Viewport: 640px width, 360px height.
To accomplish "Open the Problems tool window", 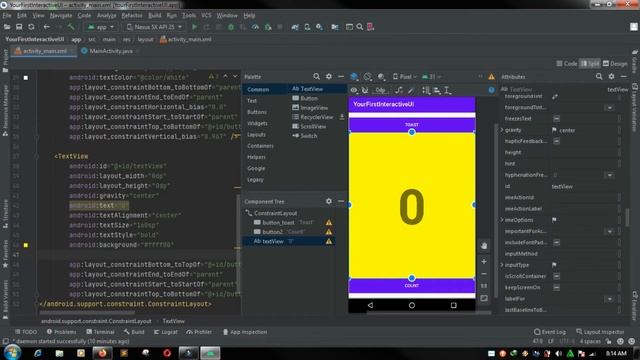I will tap(62, 332).
